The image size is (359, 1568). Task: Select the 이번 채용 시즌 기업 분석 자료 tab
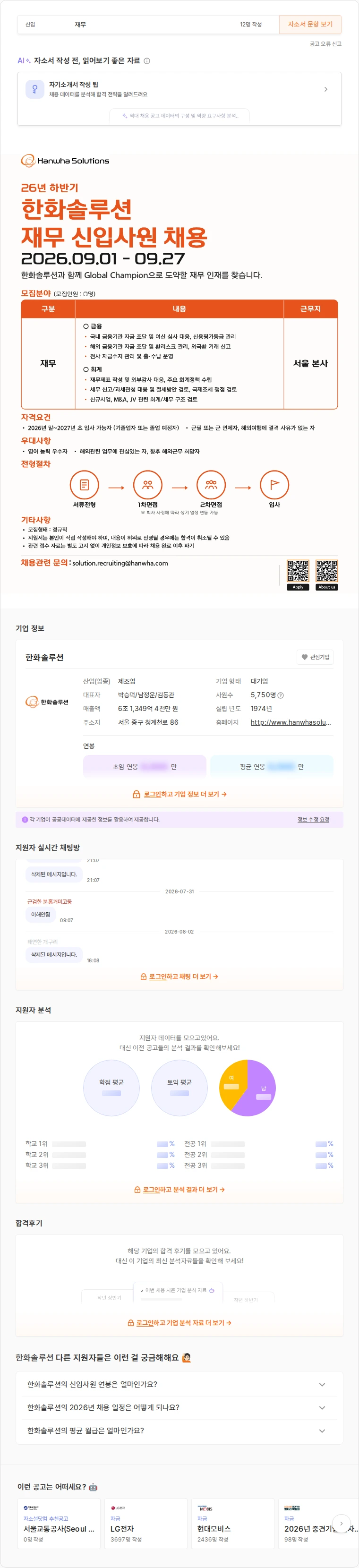pos(178,1290)
